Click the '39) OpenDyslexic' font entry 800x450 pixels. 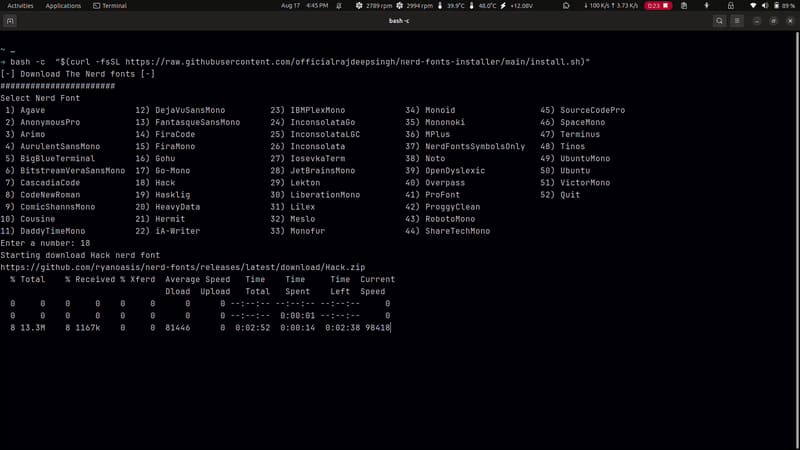445,170
